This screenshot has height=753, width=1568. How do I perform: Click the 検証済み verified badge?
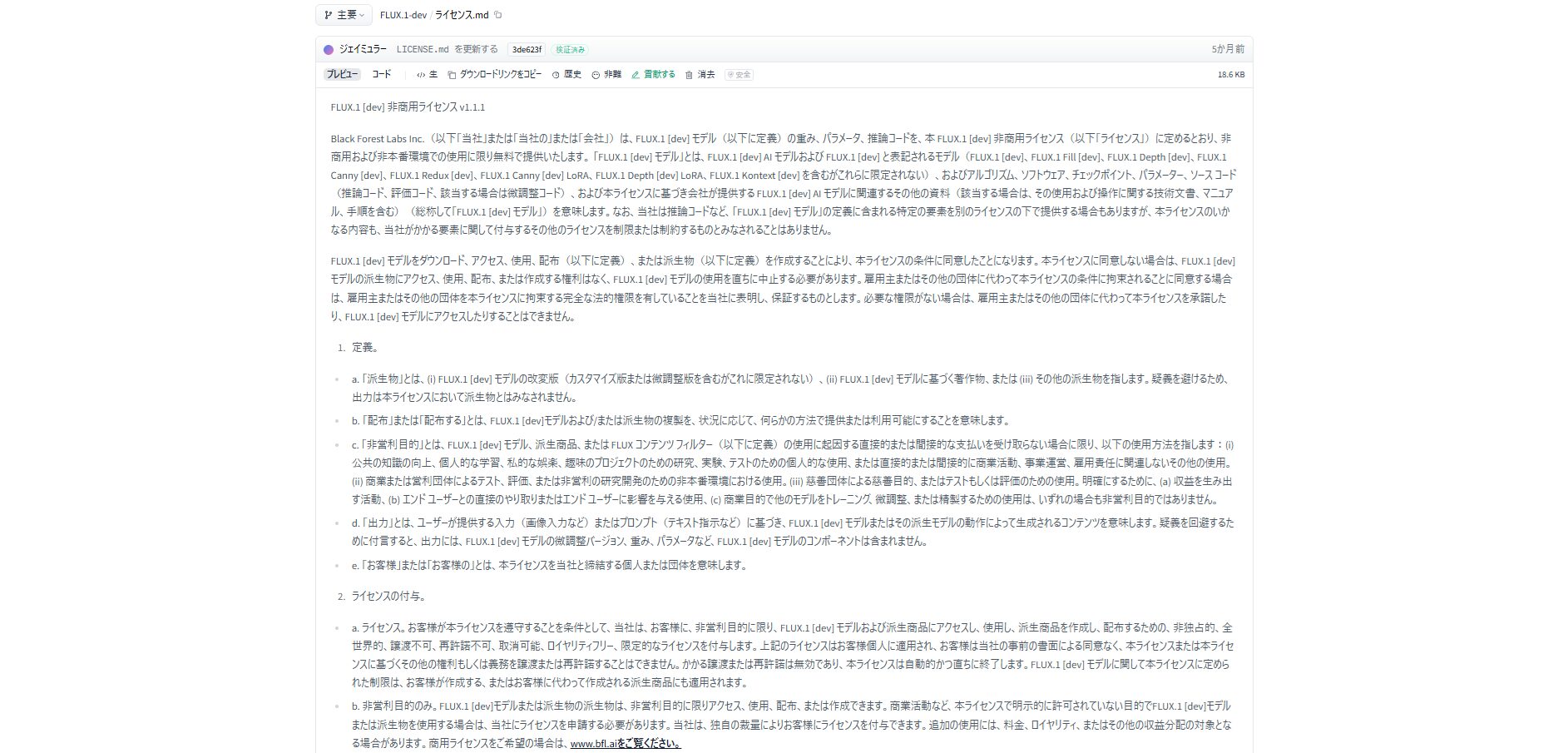(571, 50)
